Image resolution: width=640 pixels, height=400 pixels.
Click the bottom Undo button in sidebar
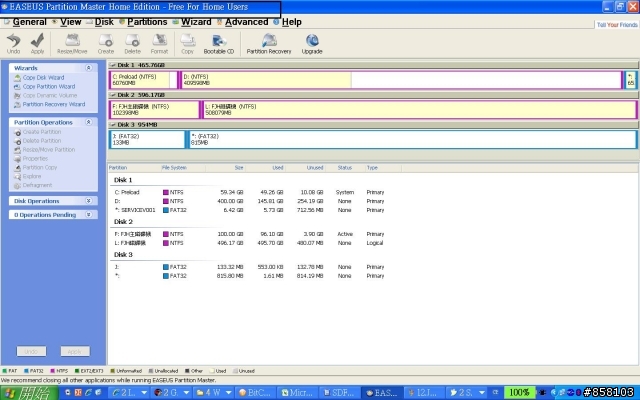coord(31,351)
